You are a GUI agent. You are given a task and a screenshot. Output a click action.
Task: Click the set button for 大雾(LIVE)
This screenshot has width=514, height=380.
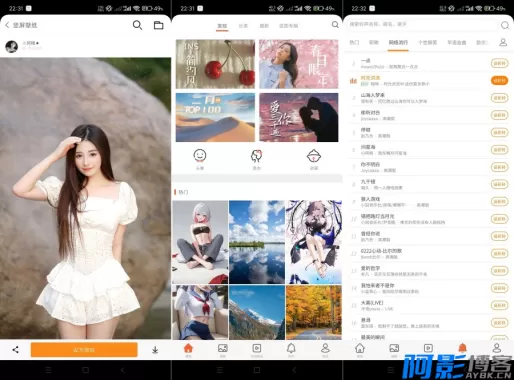click(499, 305)
